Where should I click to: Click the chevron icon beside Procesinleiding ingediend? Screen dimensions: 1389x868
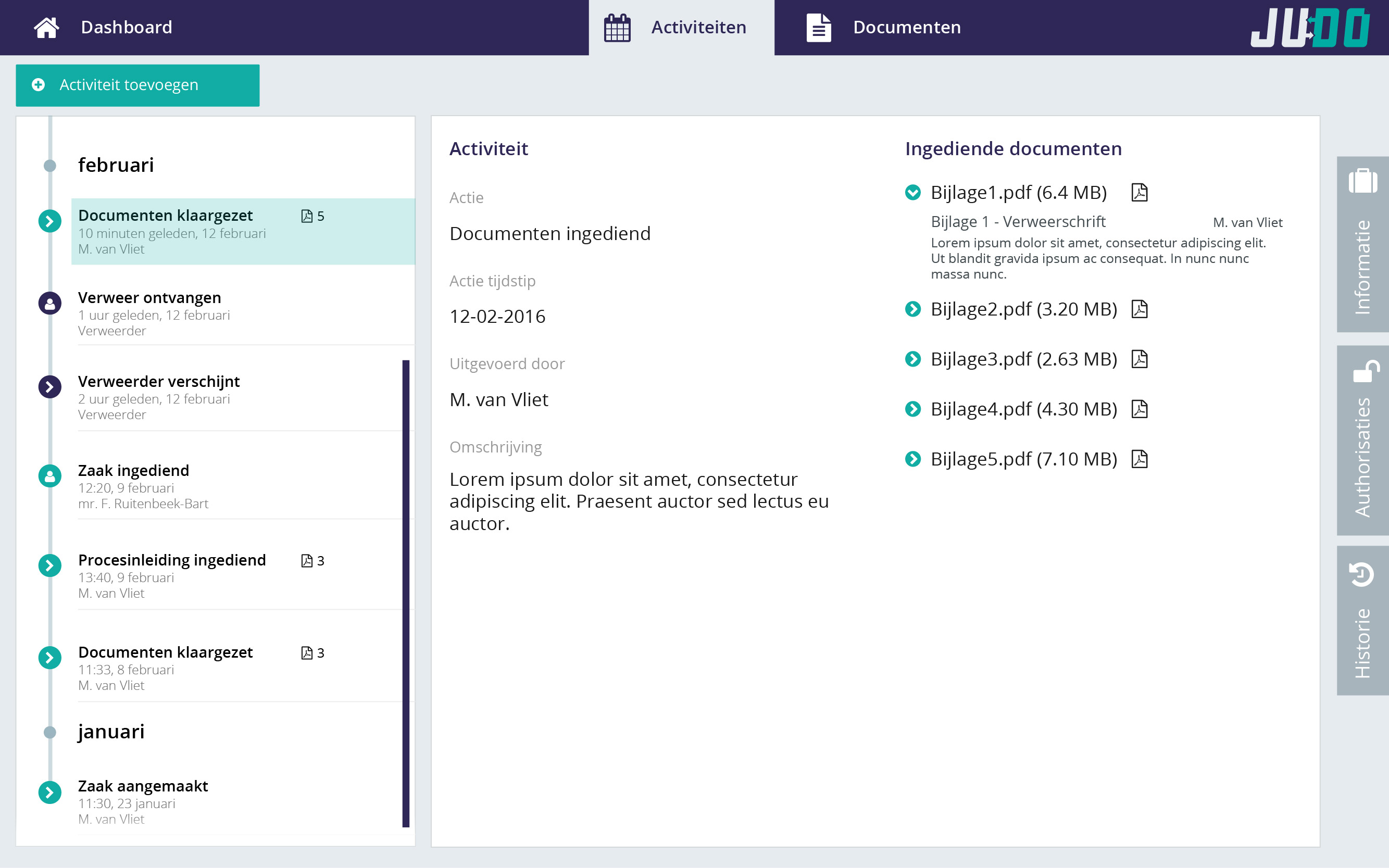tap(50, 565)
